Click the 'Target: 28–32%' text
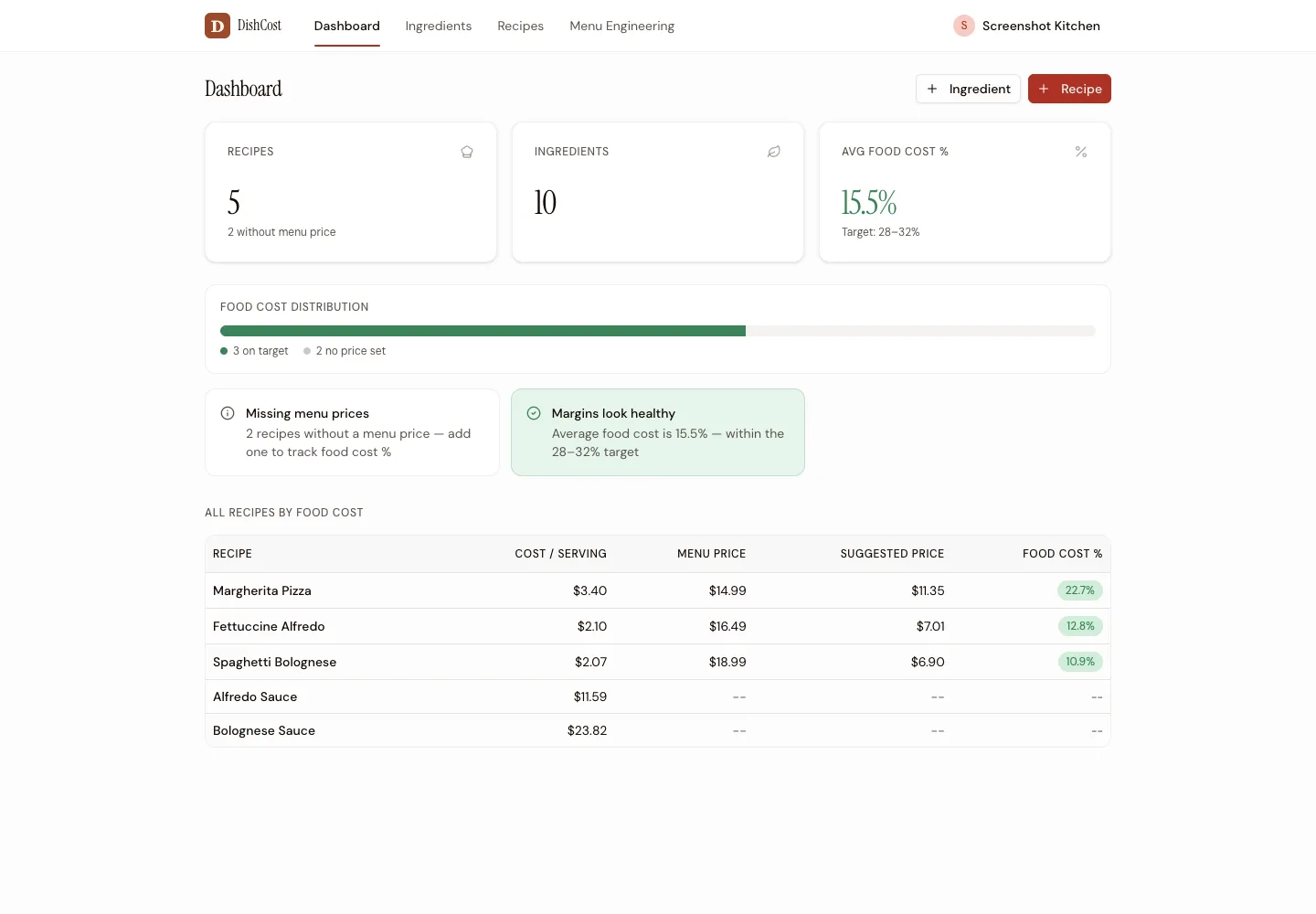Viewport: 1316px width, 914px height. coord(880,232)
